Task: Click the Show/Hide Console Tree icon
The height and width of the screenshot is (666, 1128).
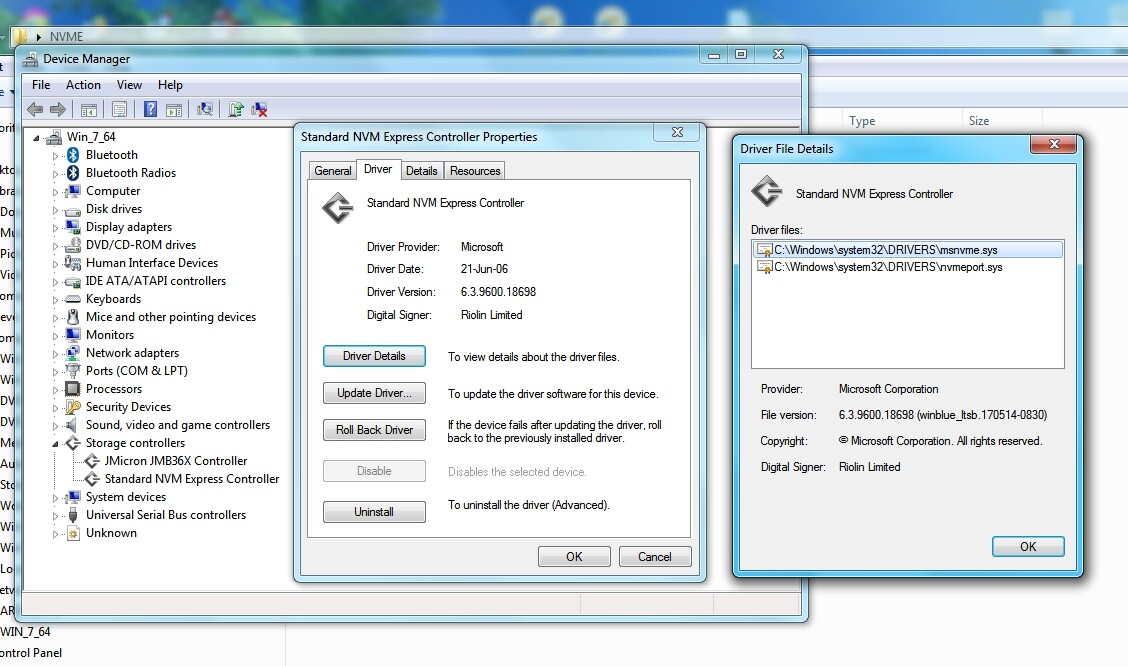Action: pyautogui.click(x=90, y=109)
